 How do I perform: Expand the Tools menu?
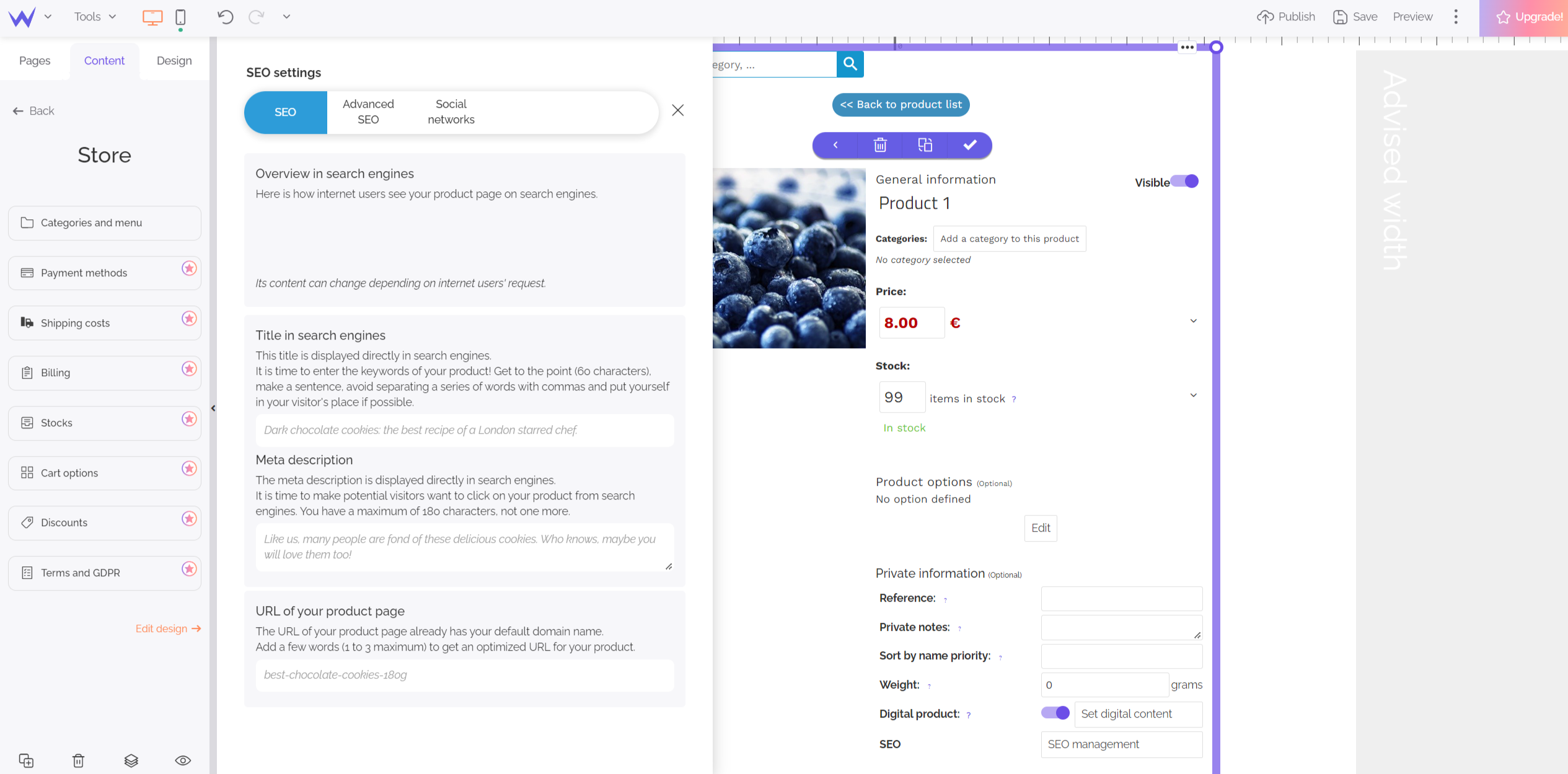[x=96, y=16]
